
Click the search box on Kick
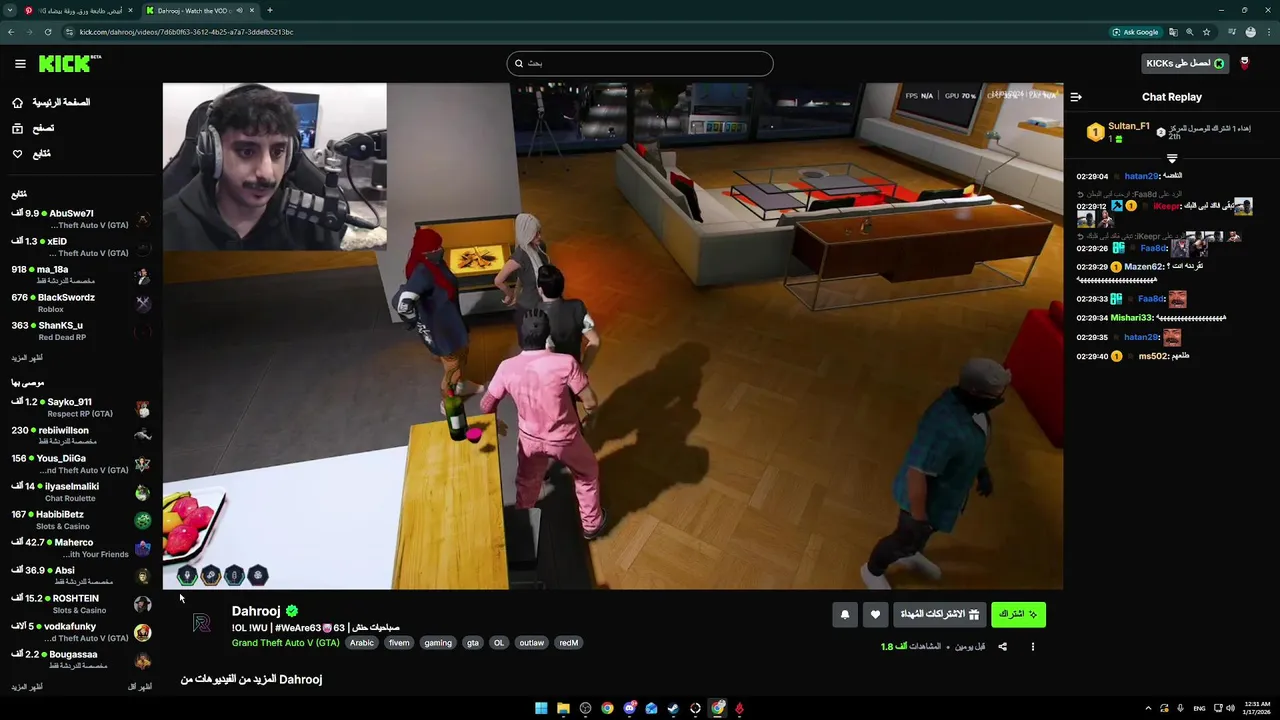tap(639, 63)
